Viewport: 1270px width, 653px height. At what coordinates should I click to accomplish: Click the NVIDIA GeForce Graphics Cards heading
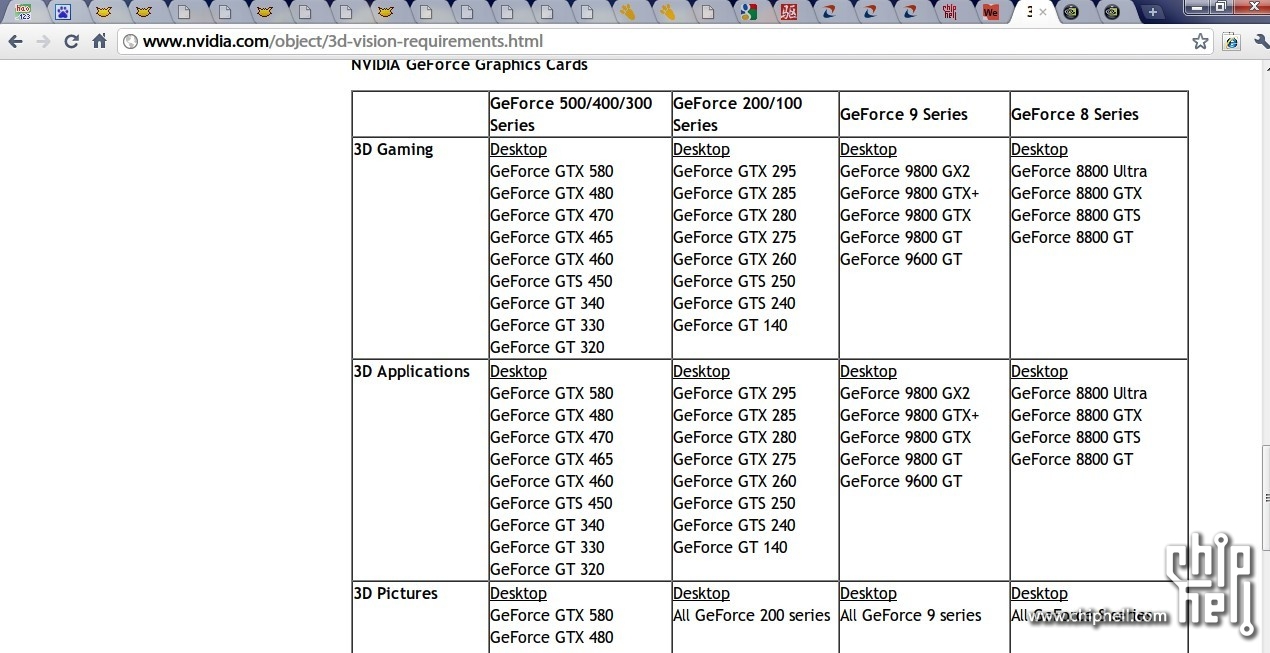[469, 65]
